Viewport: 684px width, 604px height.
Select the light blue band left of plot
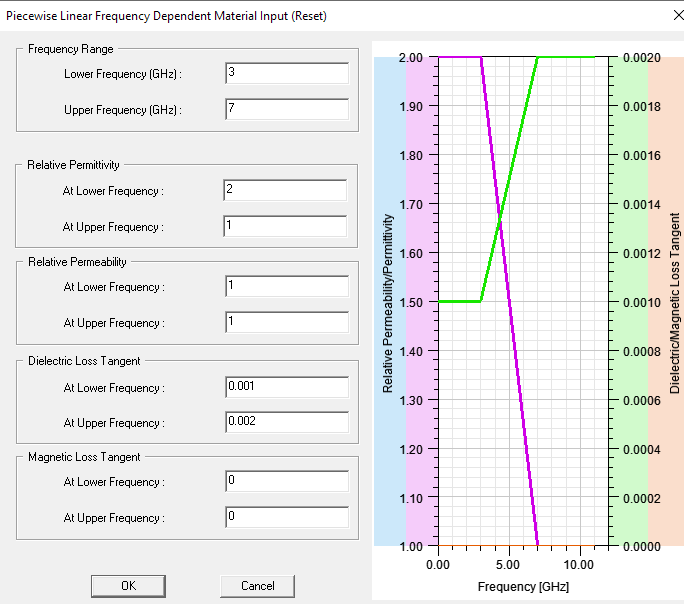tap(390, 300)
